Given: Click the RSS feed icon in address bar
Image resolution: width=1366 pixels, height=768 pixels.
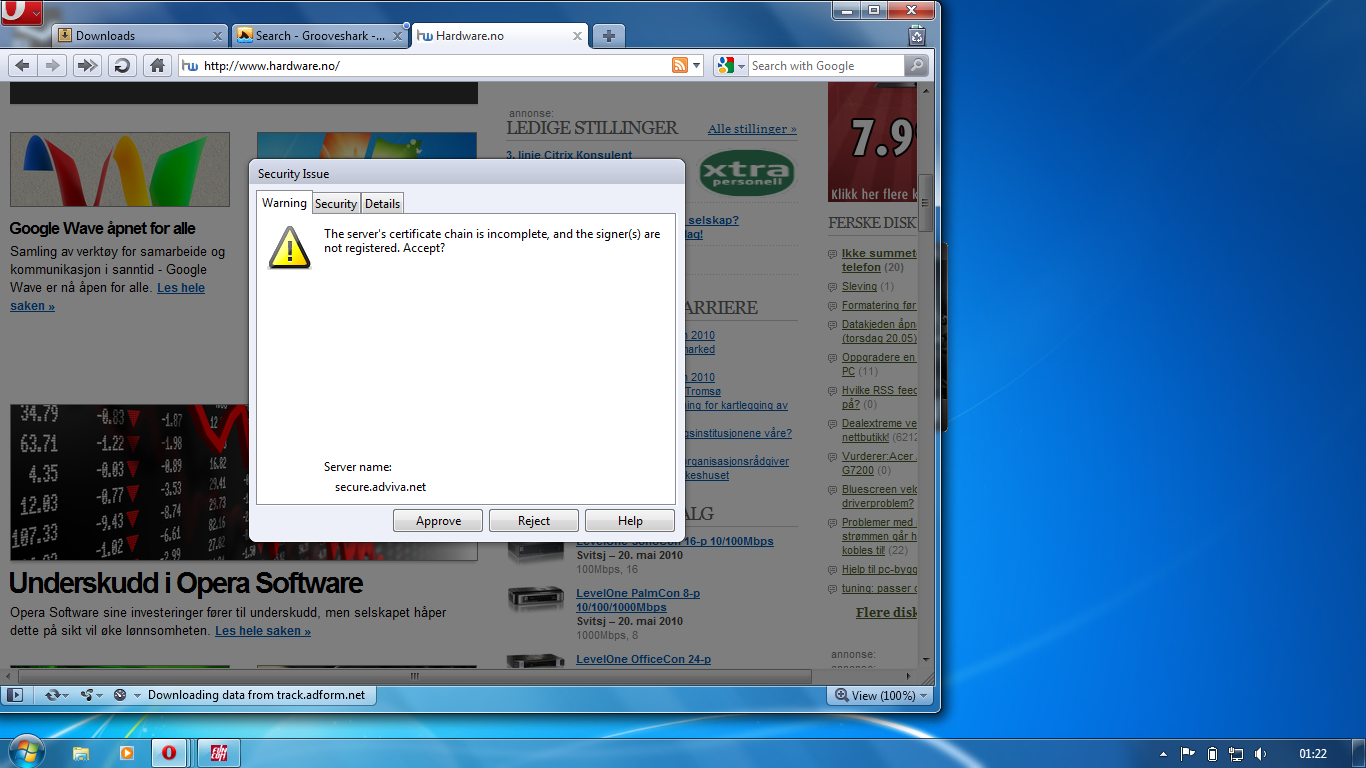Looking at the screenshot, I should [680, 65].
